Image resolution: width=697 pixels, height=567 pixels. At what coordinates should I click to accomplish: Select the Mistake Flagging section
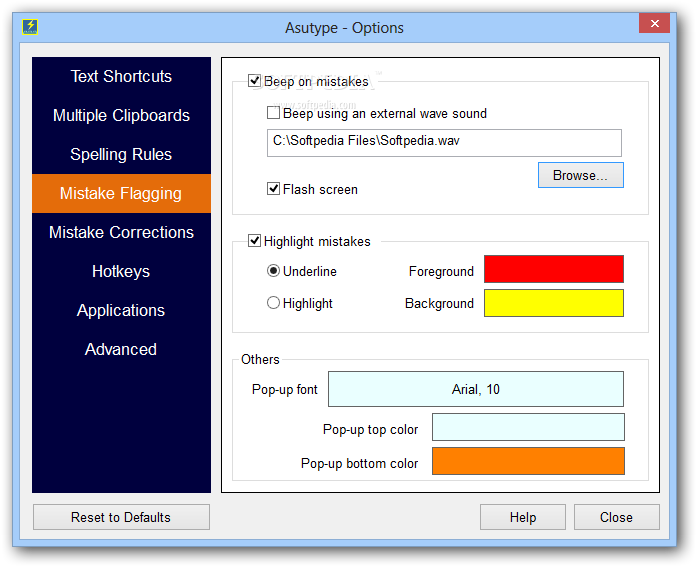[121, 193]
